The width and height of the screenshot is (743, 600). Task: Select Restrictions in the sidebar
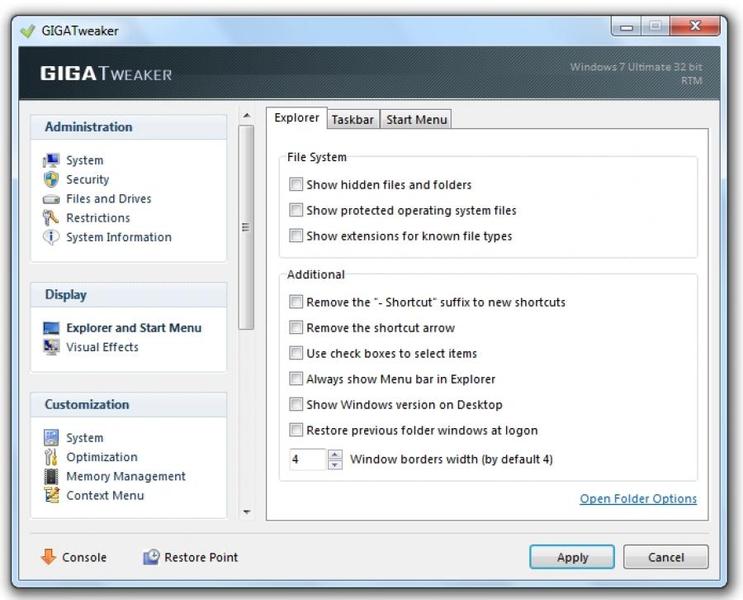(x=98, y=218)
